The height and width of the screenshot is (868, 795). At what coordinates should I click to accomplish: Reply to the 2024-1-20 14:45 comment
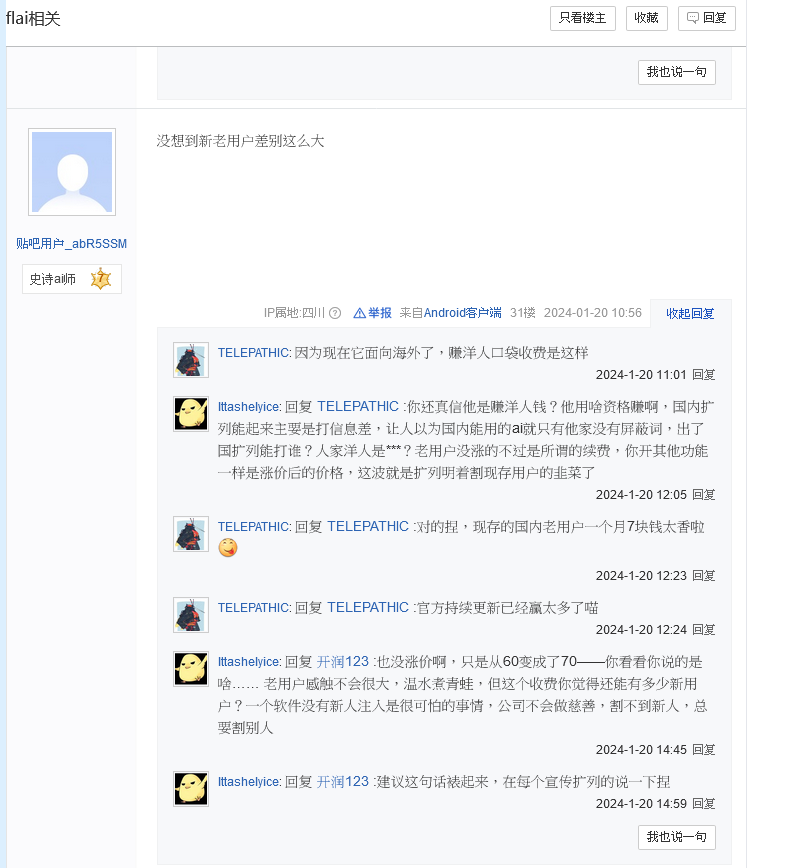(704, 750)
